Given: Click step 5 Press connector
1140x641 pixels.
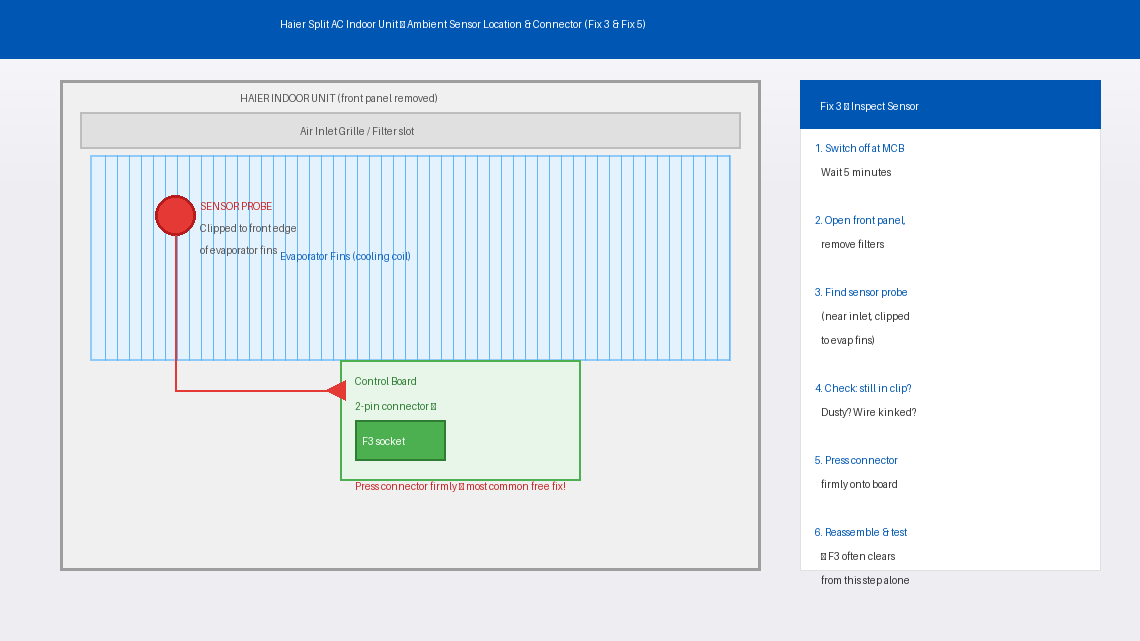Looking at the screenshot, I should [x=856, y=460].
